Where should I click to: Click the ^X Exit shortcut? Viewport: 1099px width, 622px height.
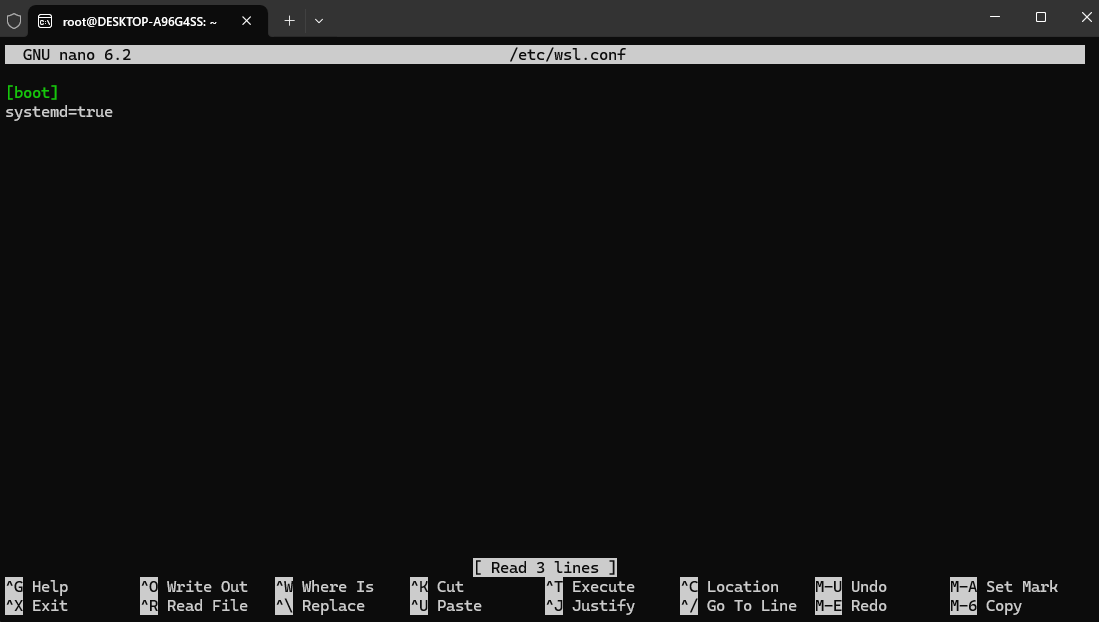coord(37,606)
